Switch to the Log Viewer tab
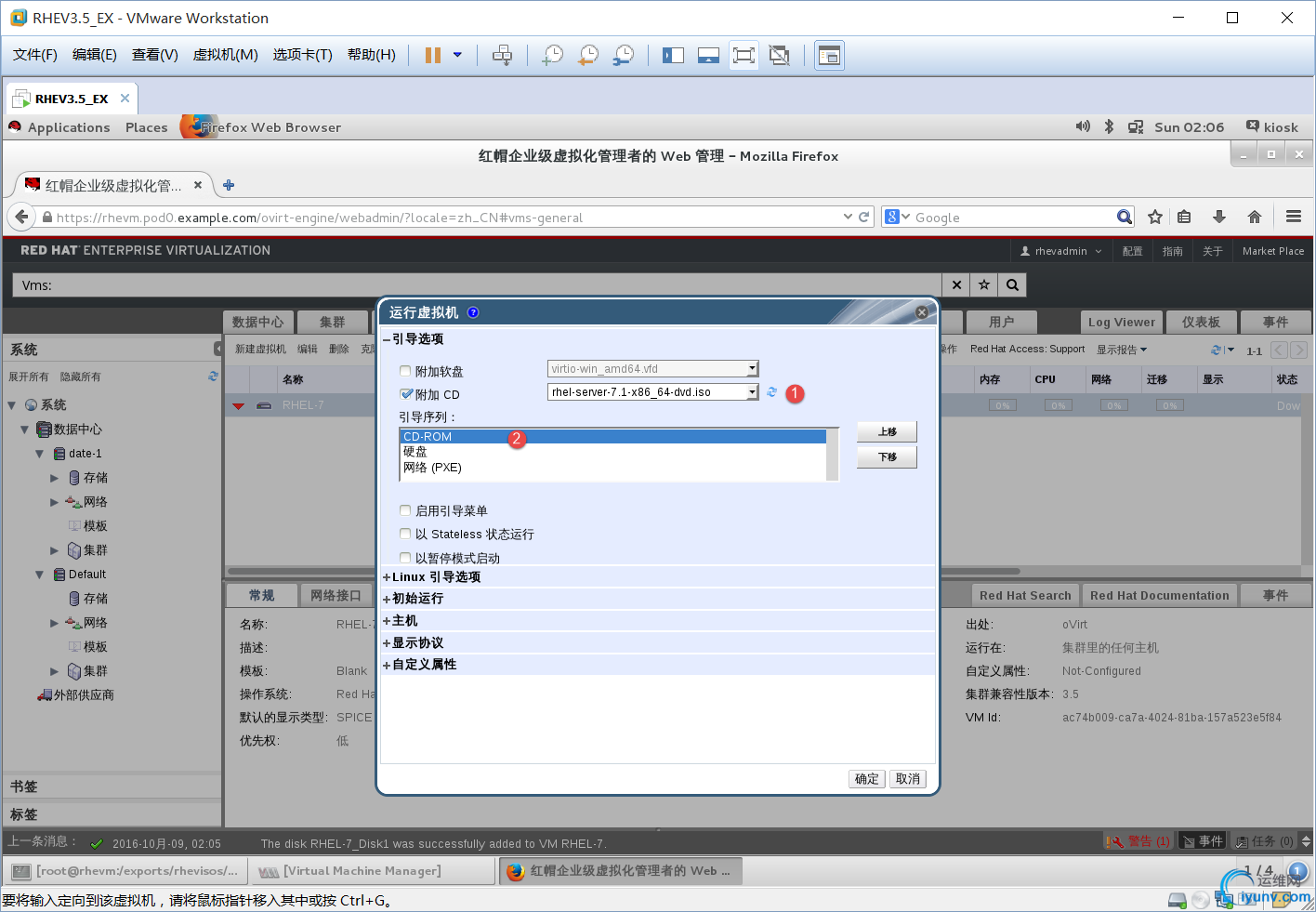The height and width of the screenshot is (912, 1316). [x=1122, y=322]
